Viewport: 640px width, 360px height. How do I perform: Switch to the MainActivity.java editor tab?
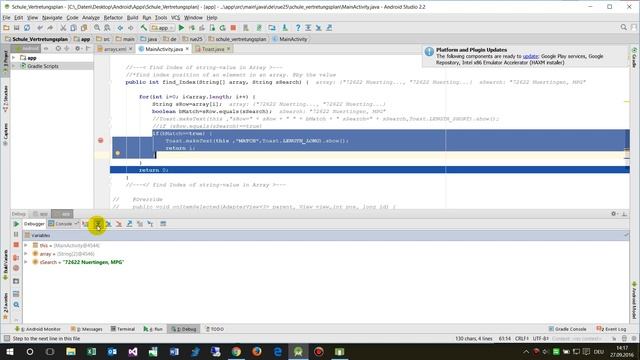[x=164, y=49]
